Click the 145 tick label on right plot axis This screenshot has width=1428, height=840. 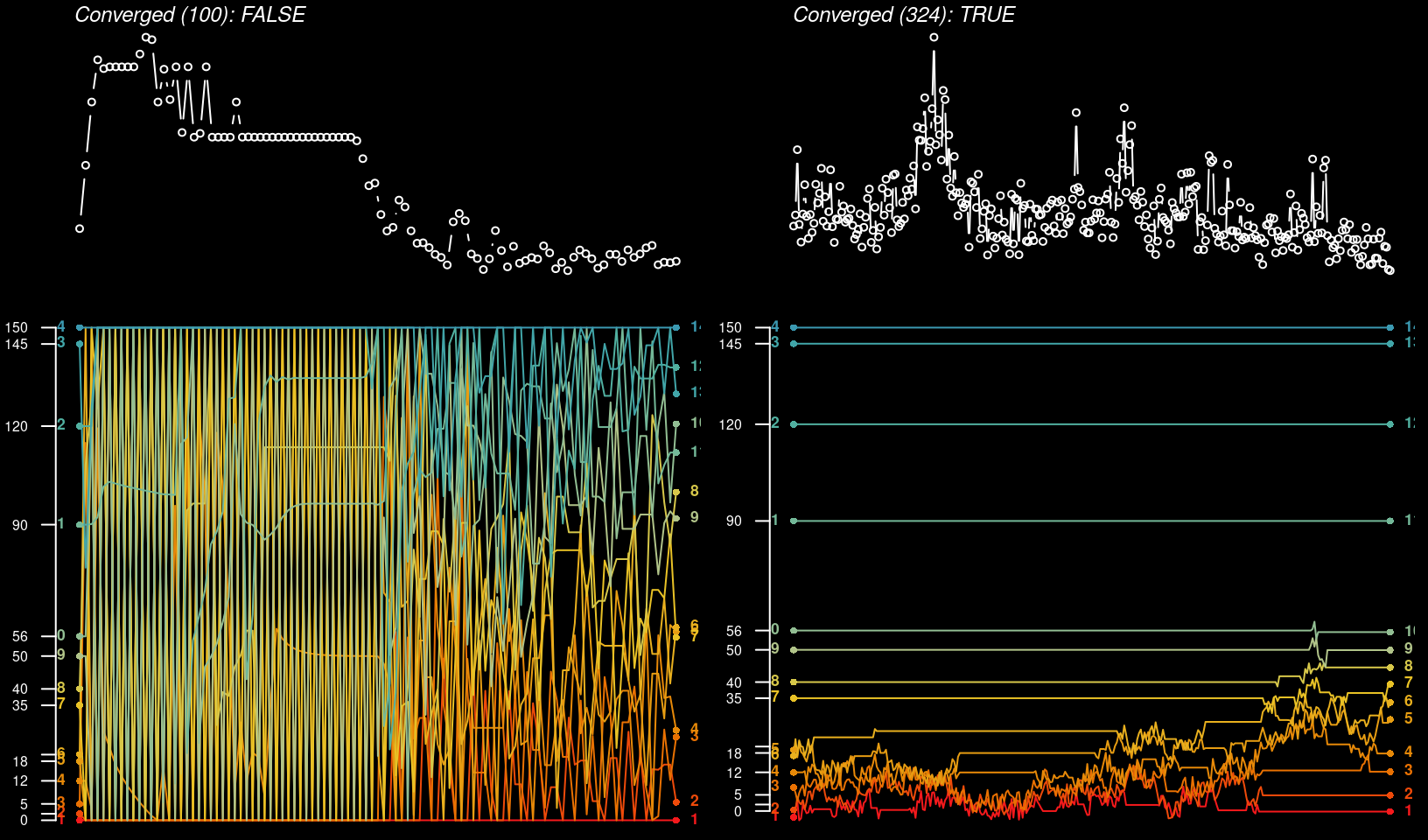(730, 344)
